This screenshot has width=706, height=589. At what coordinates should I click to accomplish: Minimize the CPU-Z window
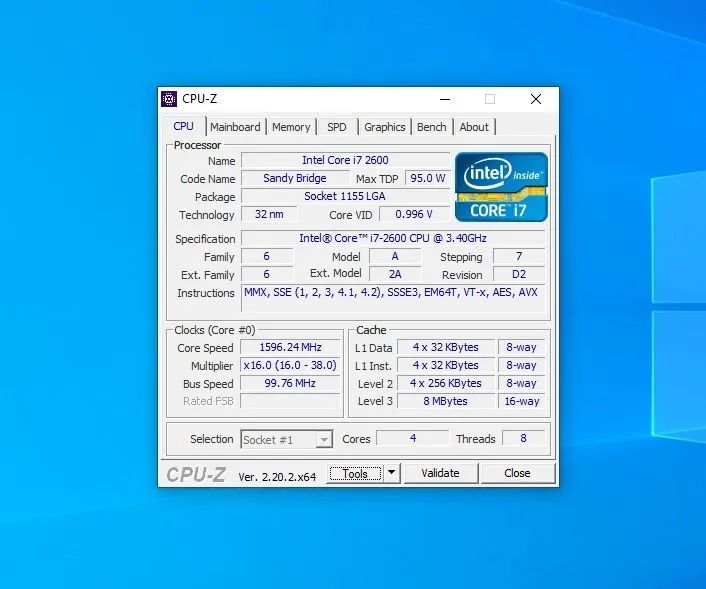(445, 99)
